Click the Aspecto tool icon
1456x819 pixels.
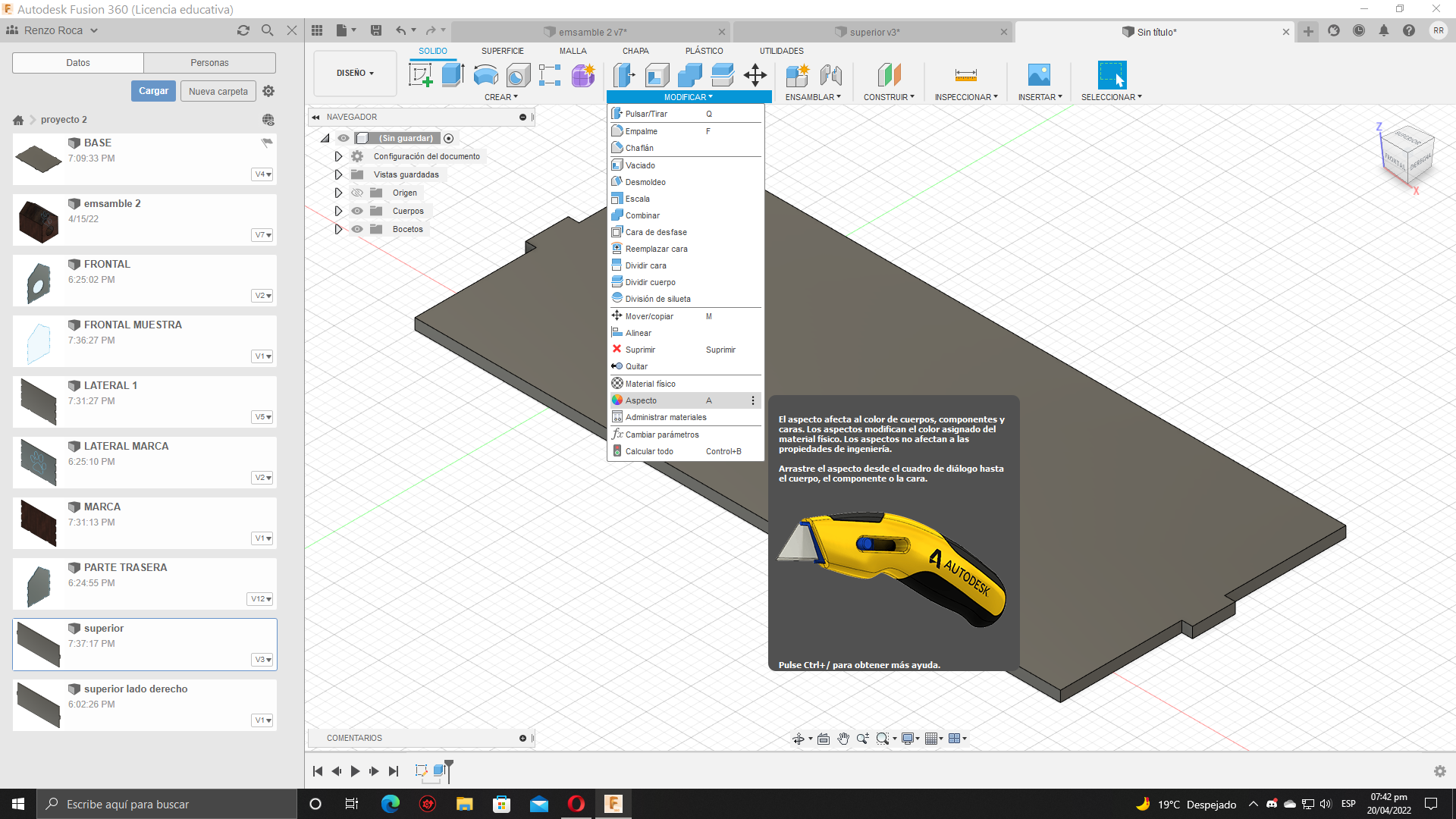617,400
